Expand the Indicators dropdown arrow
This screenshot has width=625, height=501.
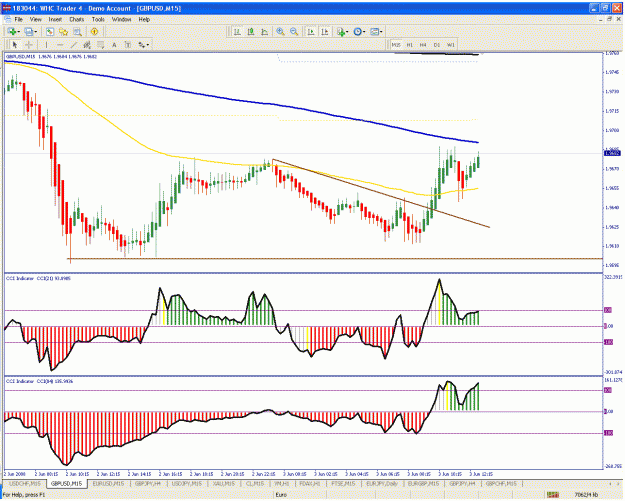coord(347,32)
